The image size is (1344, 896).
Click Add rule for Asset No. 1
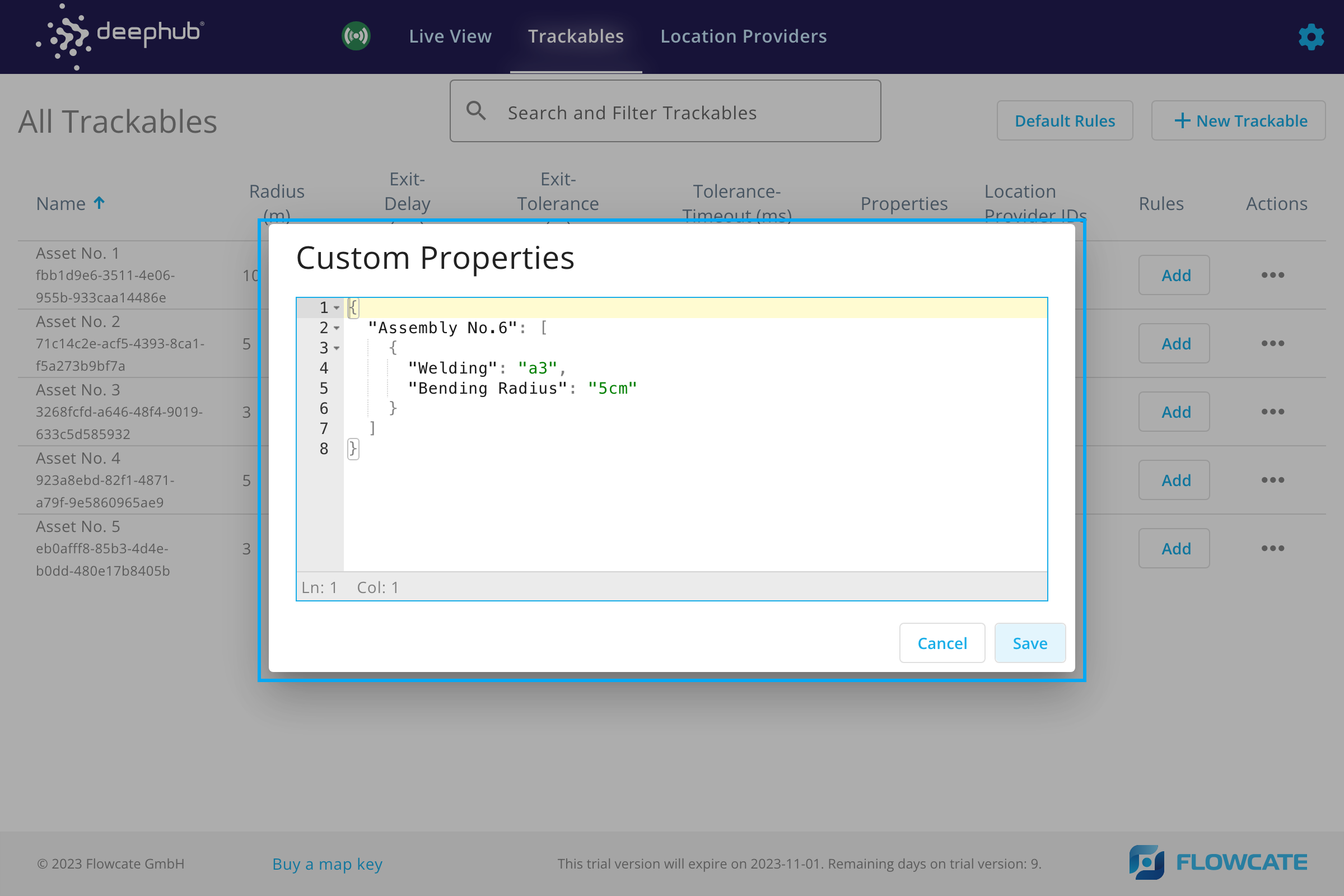[1175, 275]
